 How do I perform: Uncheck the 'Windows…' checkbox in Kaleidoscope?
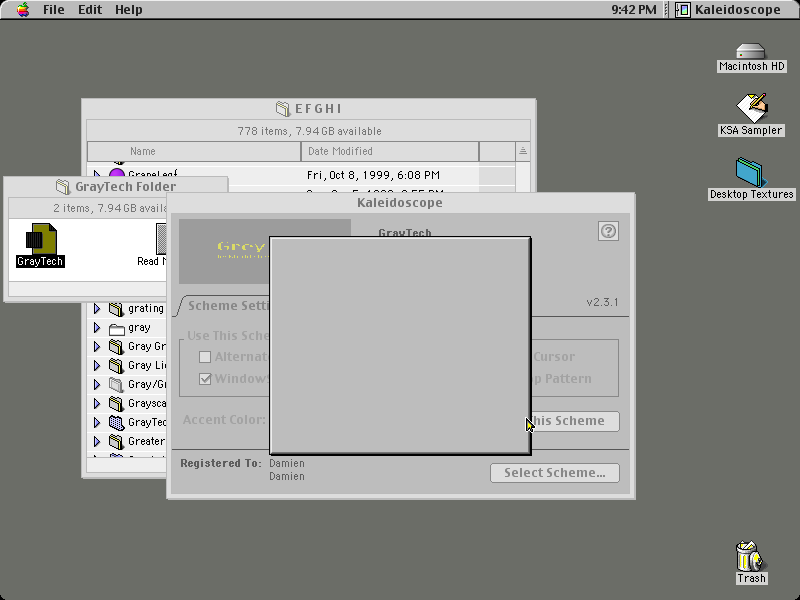(205, 379)
